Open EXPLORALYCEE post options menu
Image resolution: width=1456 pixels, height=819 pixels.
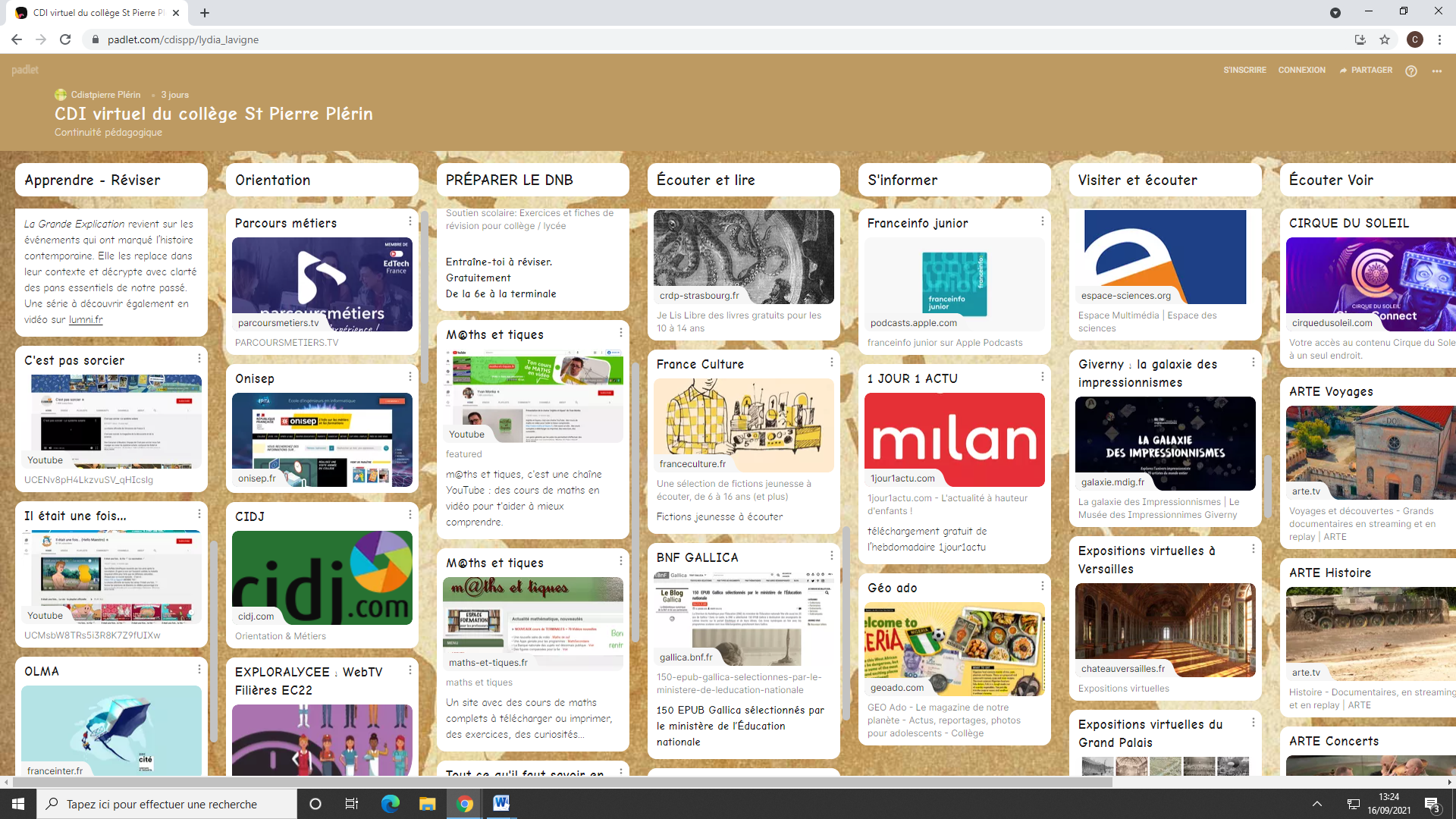(410, 670)
